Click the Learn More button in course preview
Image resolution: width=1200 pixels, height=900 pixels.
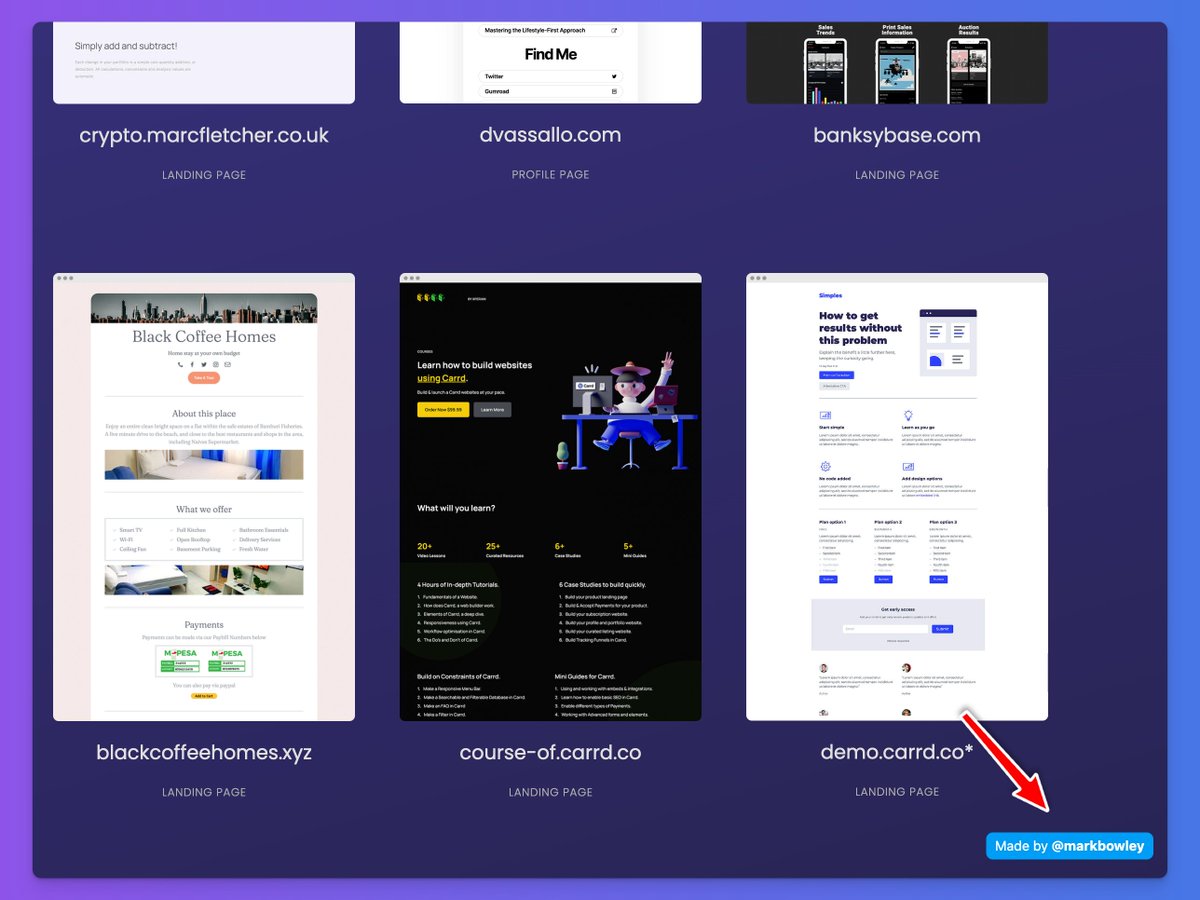point(492,410)
